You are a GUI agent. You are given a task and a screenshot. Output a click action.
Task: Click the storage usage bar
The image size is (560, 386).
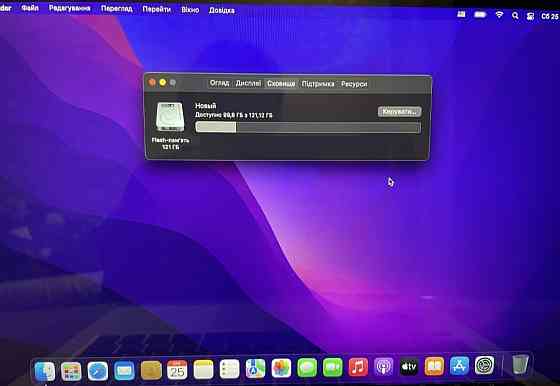click(x=308, y=127)
